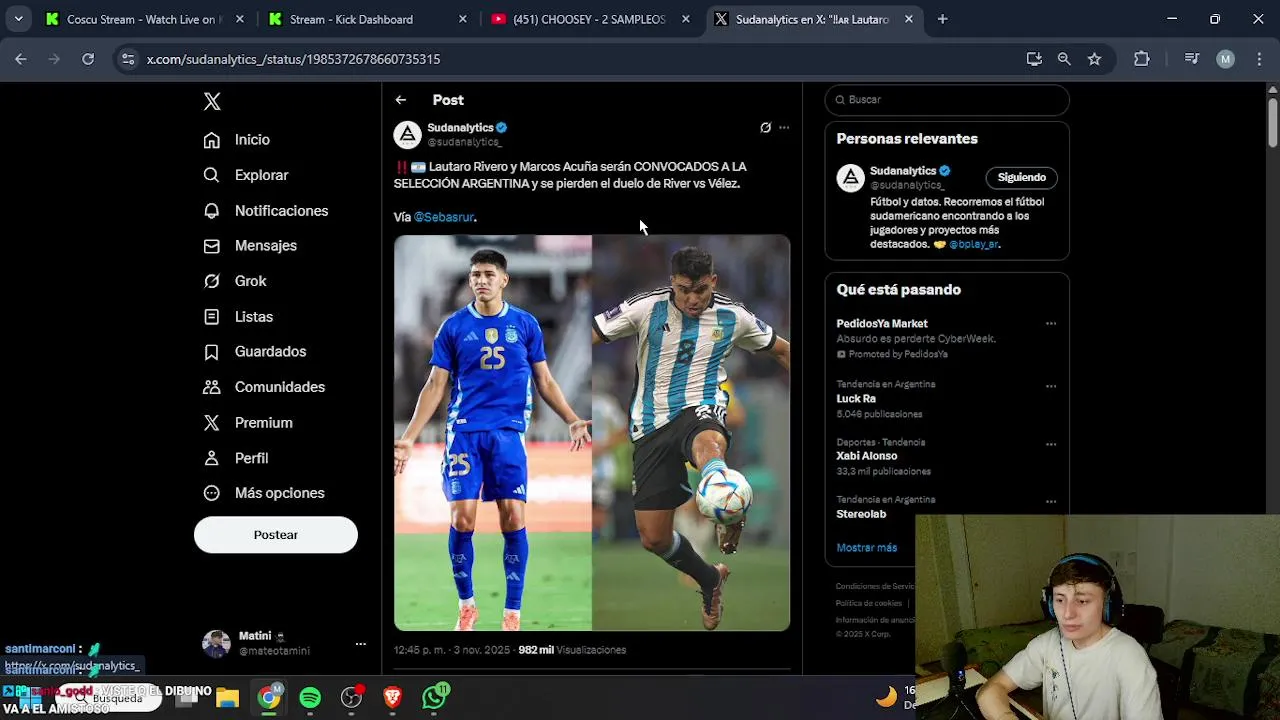Image resolution: width=1280 pixels, height=720 pixels.
Task: Open the post's three-dot menu
Action: [x=784, y=128]
